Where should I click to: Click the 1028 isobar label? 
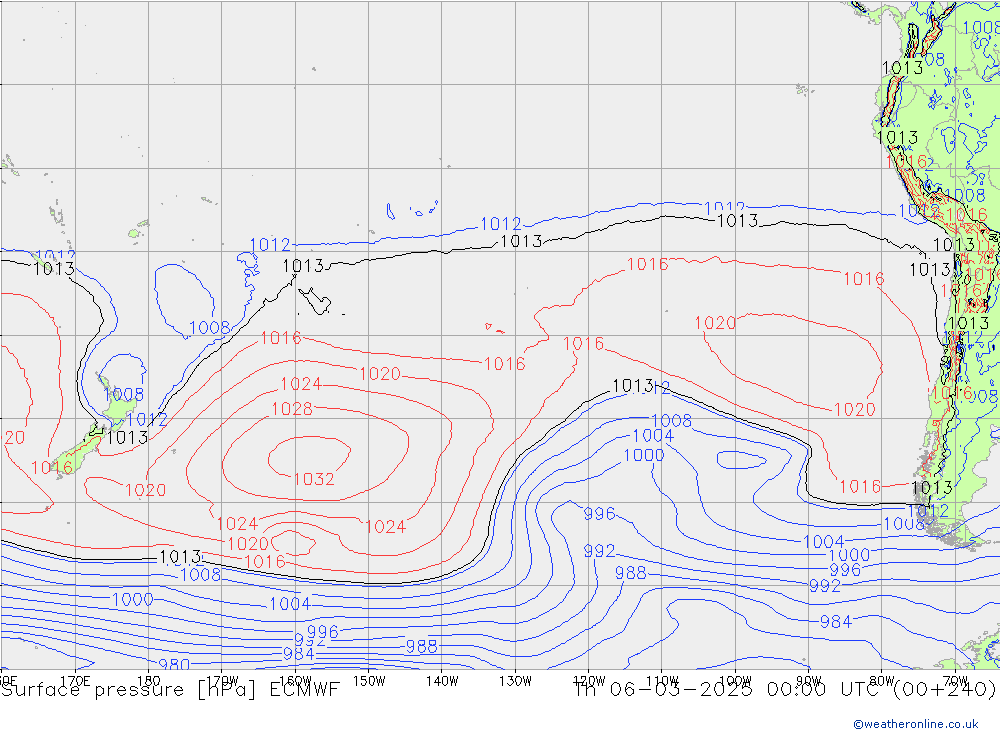(x=292, y=409)
